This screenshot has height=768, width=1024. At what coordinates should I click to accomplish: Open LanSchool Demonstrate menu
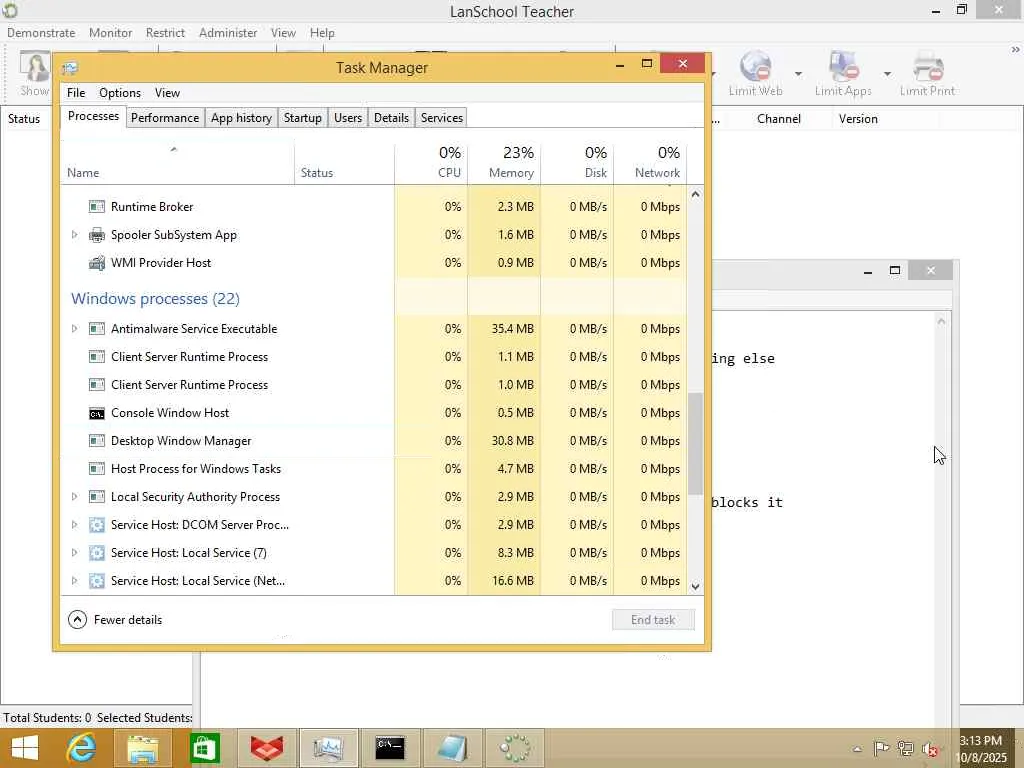tap(41, 33)
